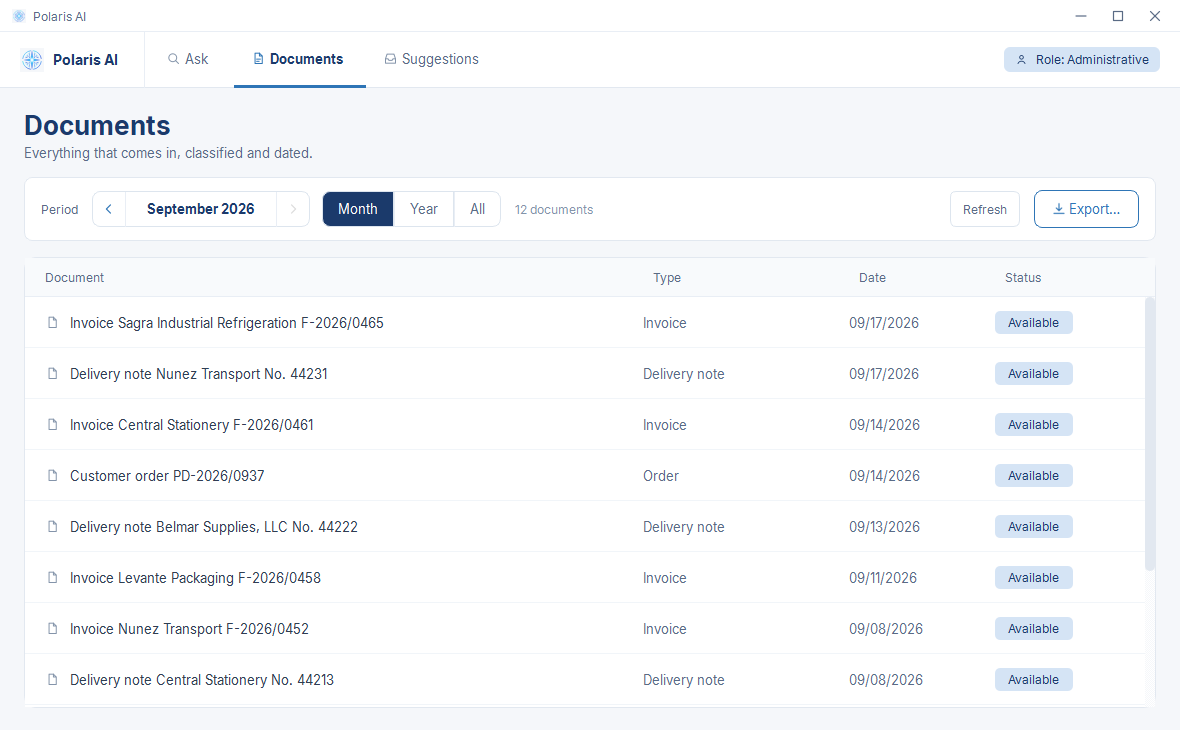This screenshot has width=1180, height=730.
Task: Click the page icon in the Documents tab
Action: point(258,59)
